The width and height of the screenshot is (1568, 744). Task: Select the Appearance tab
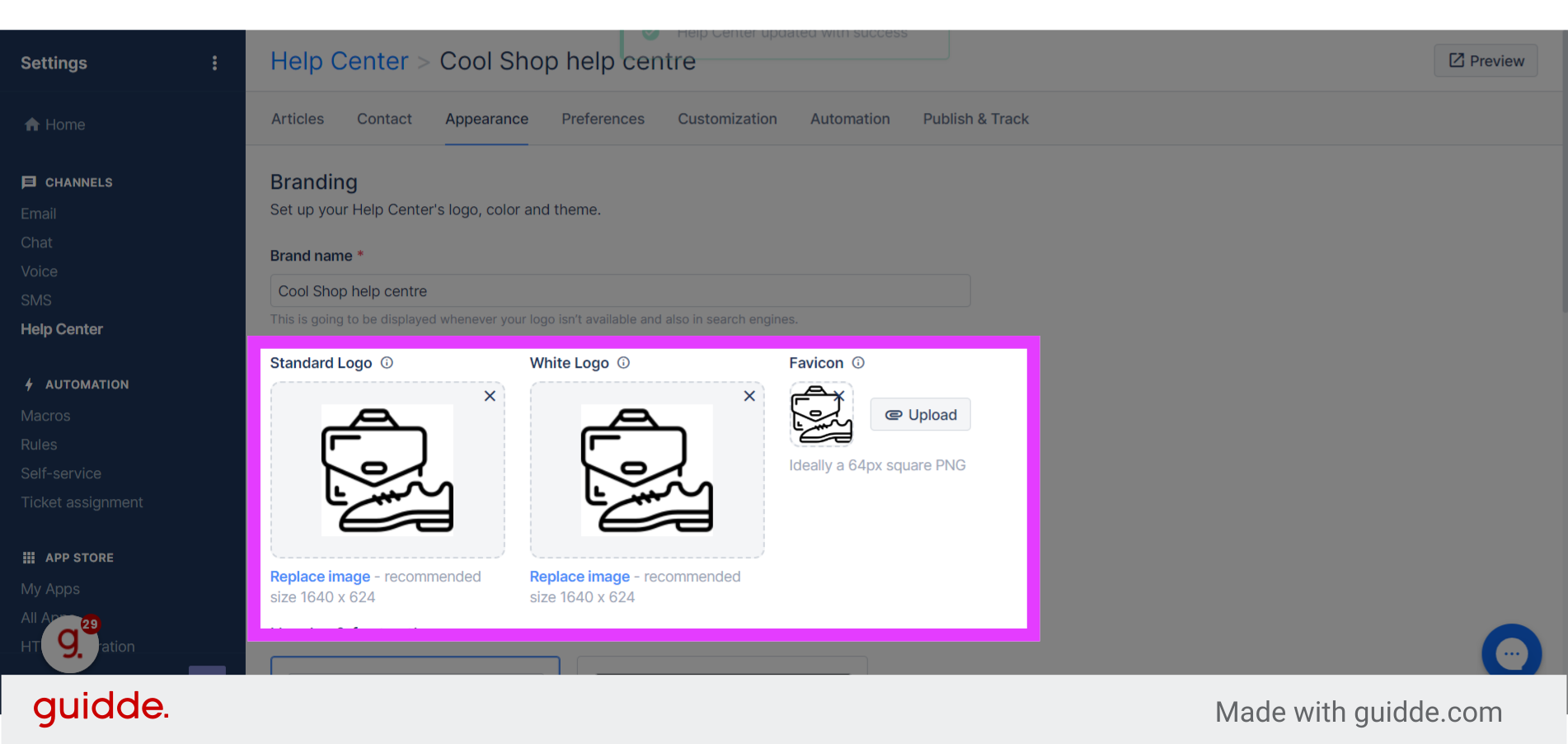486,119
